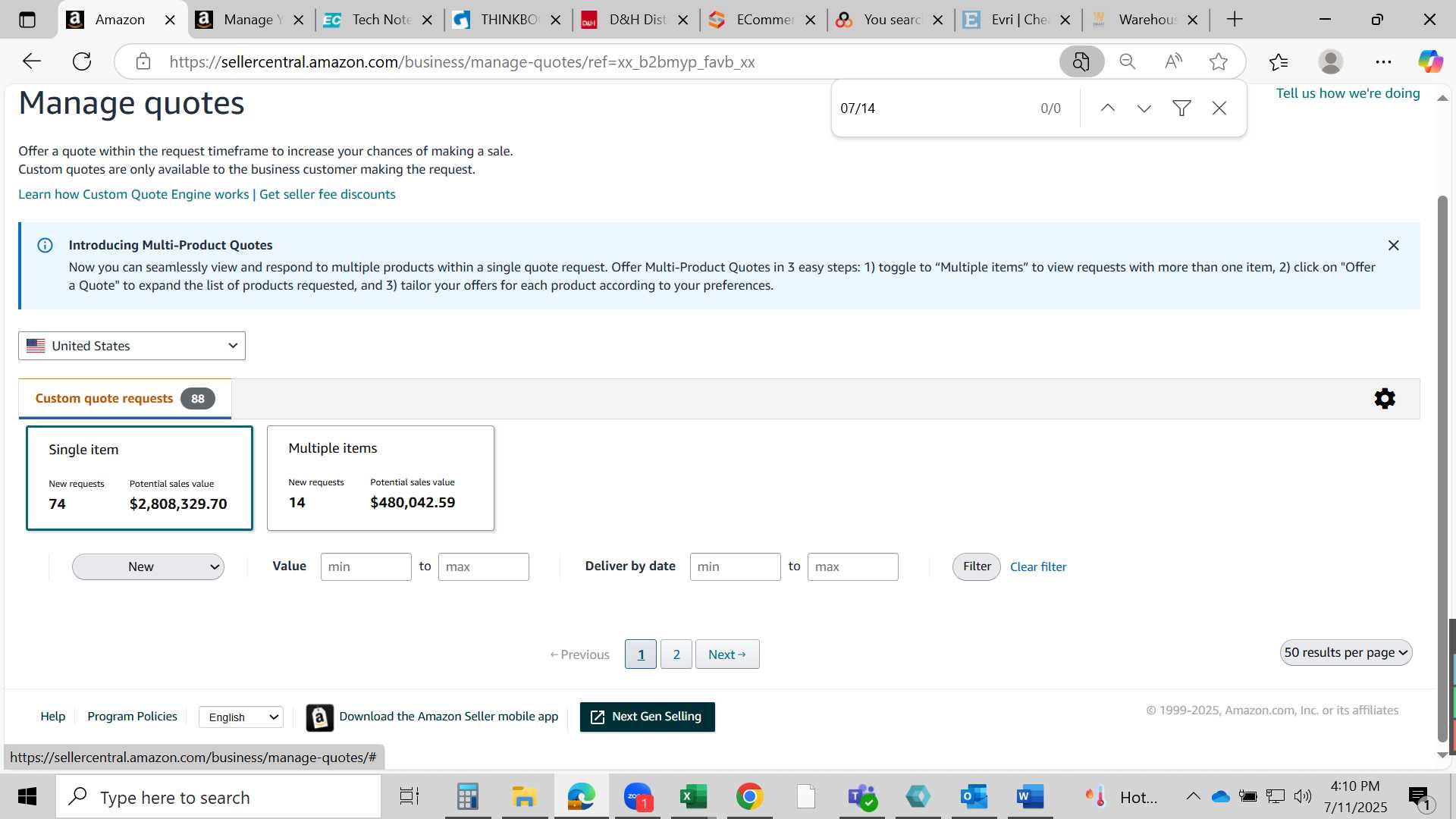Viewport: 1456px width, 819px height.
Task: Click the Clear filter link
Action: pyautogui.click(x=1038, y=567)
